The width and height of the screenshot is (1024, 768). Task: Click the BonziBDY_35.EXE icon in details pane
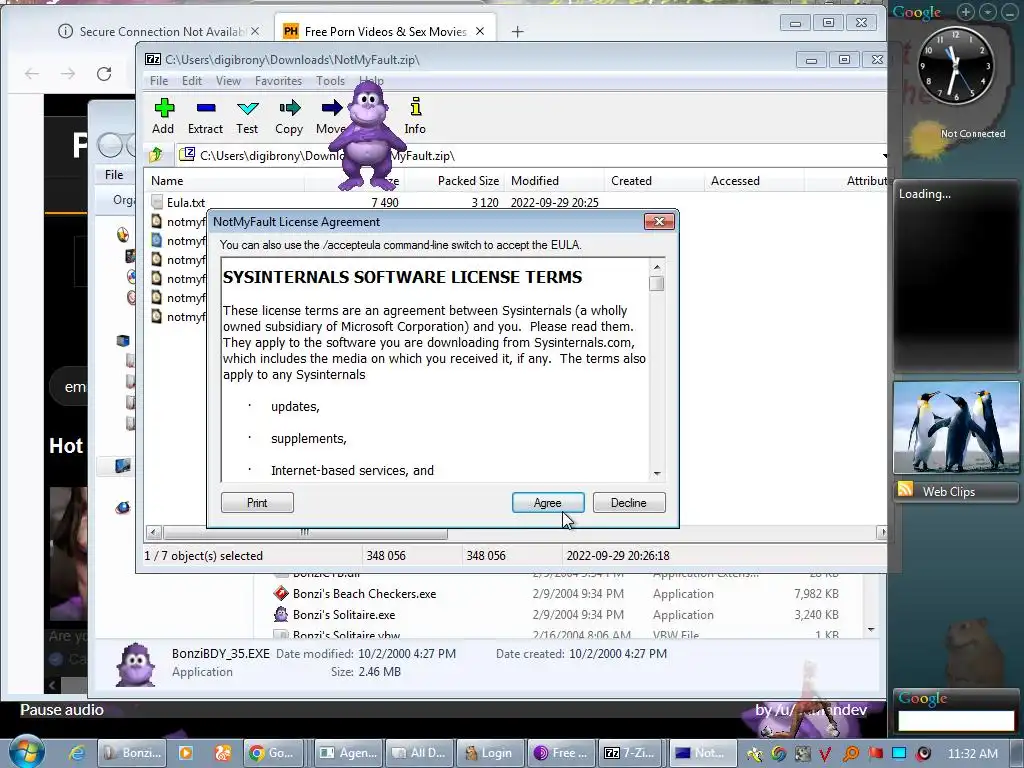coord(136,664)
